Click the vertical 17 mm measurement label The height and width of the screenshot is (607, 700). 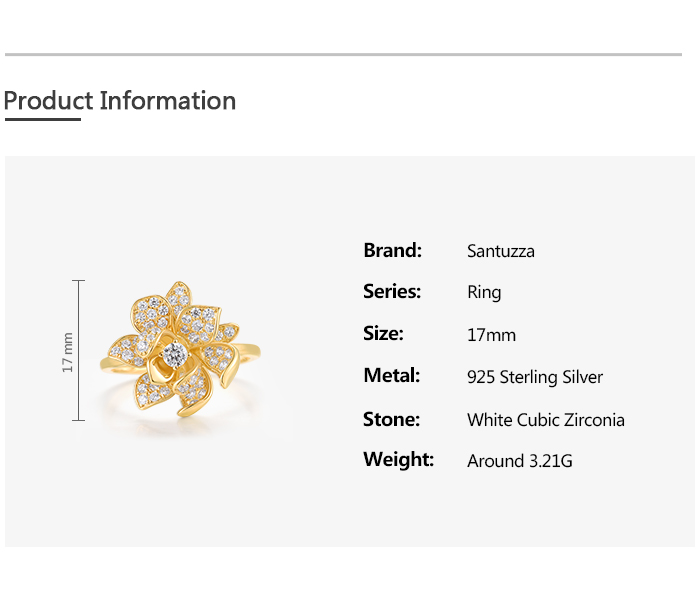pos(68,352)
